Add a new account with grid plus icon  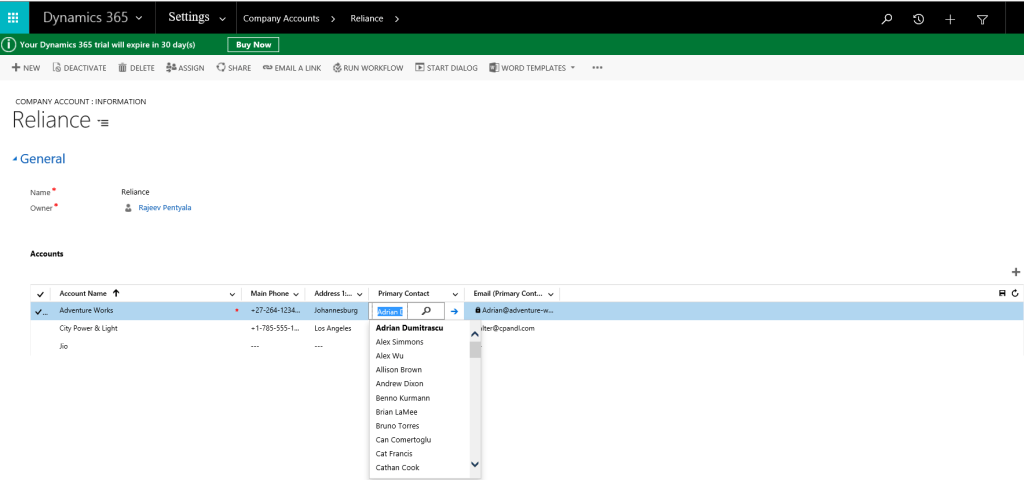point(1016,272)
